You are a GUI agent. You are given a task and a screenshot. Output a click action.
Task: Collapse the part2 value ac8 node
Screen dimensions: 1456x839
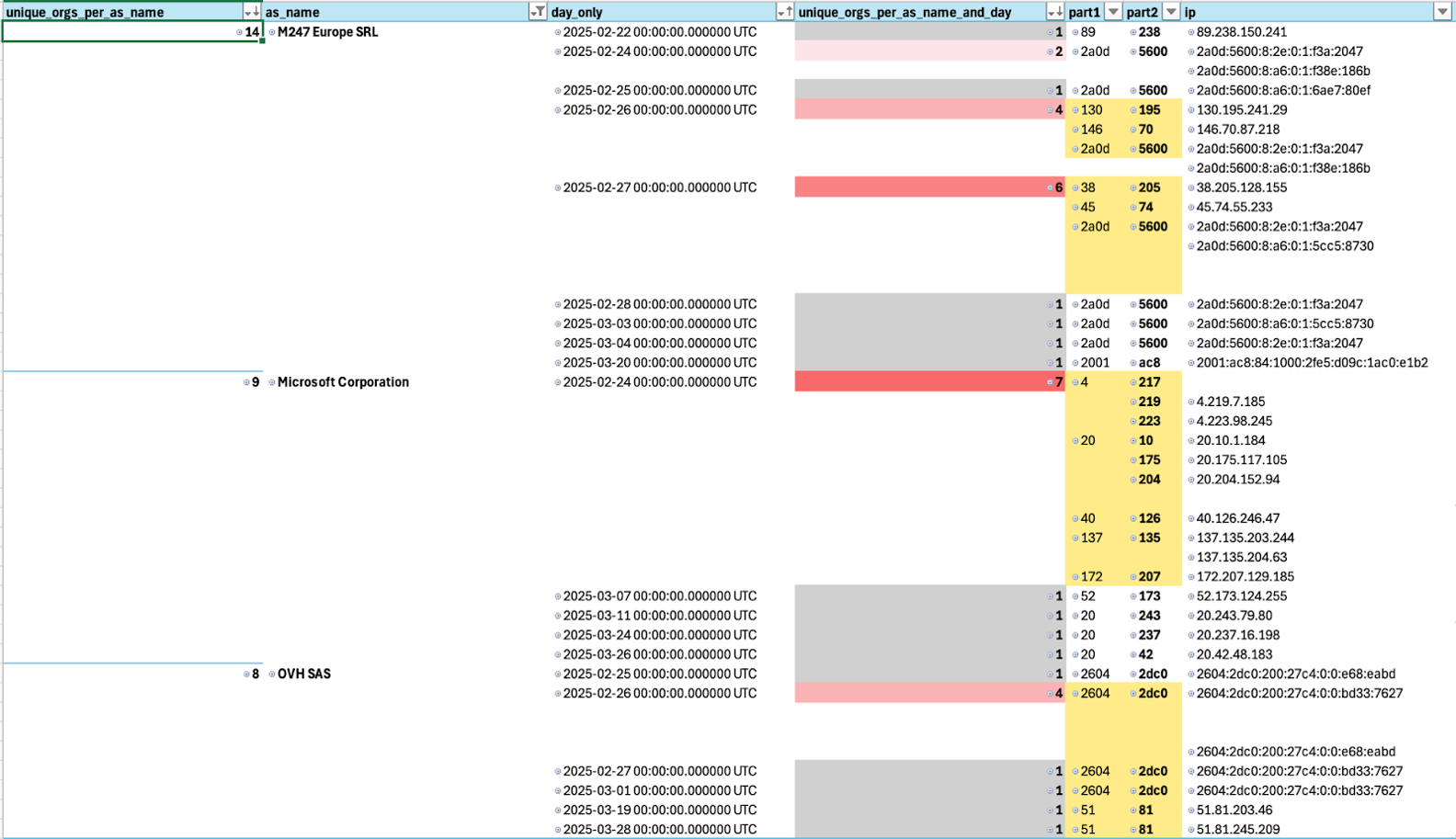coord(1133,363)
